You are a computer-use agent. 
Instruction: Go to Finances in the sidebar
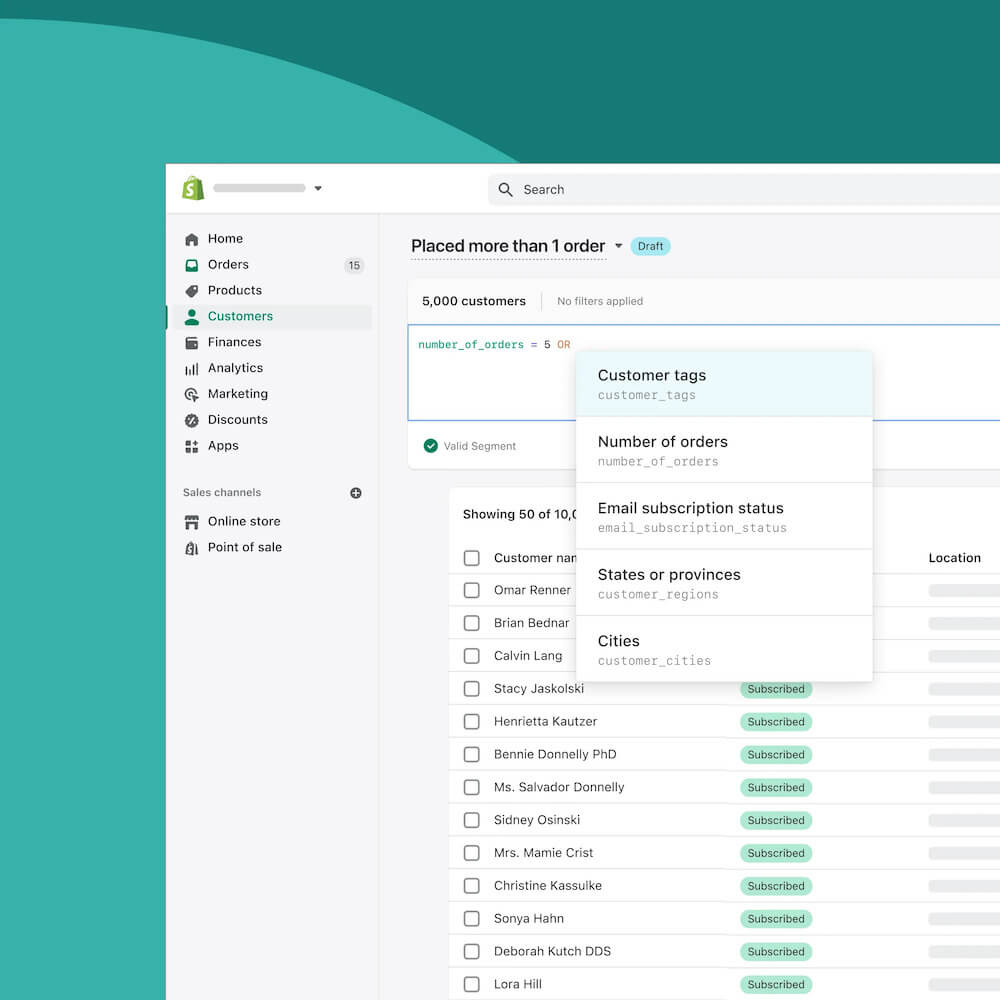pos(234,342)
